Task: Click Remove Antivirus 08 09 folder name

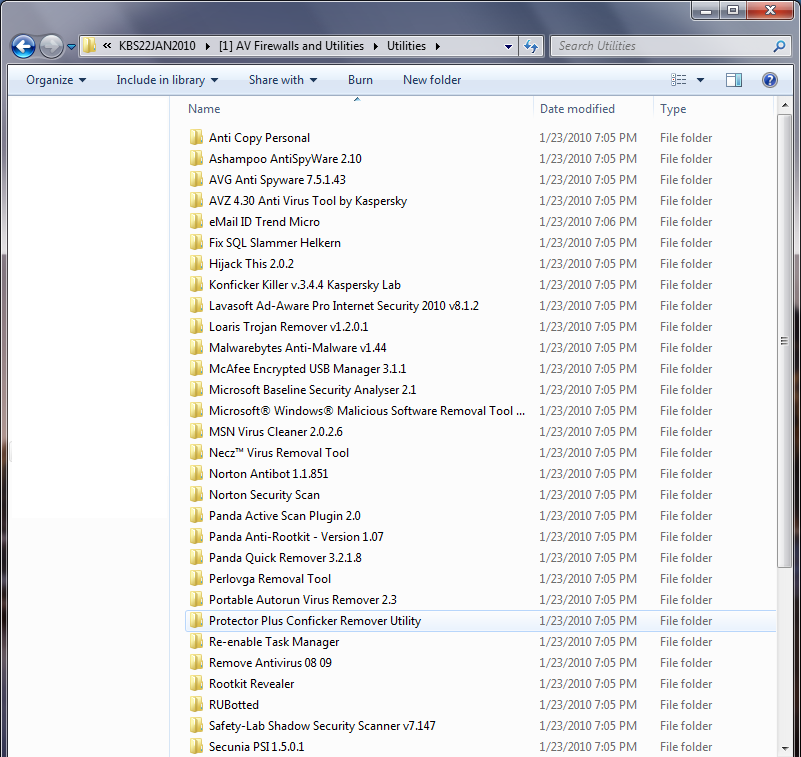Action: coord(270,663)
